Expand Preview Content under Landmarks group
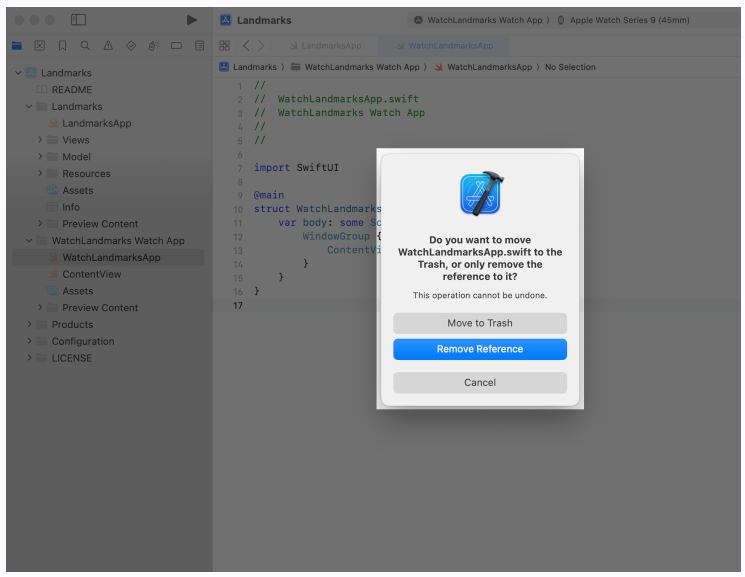 (40, 223)
